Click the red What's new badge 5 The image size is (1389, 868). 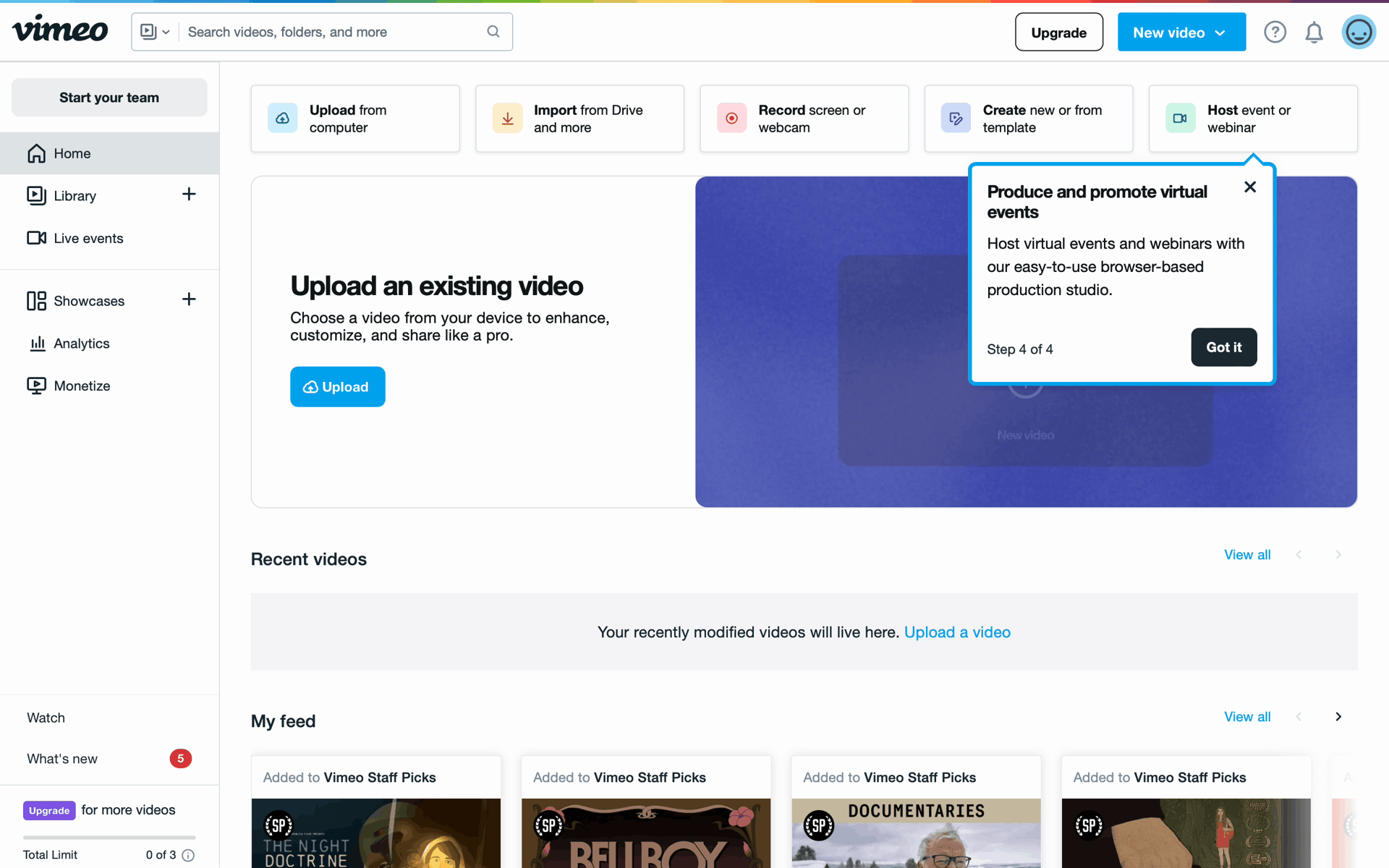tap(180, 758)
